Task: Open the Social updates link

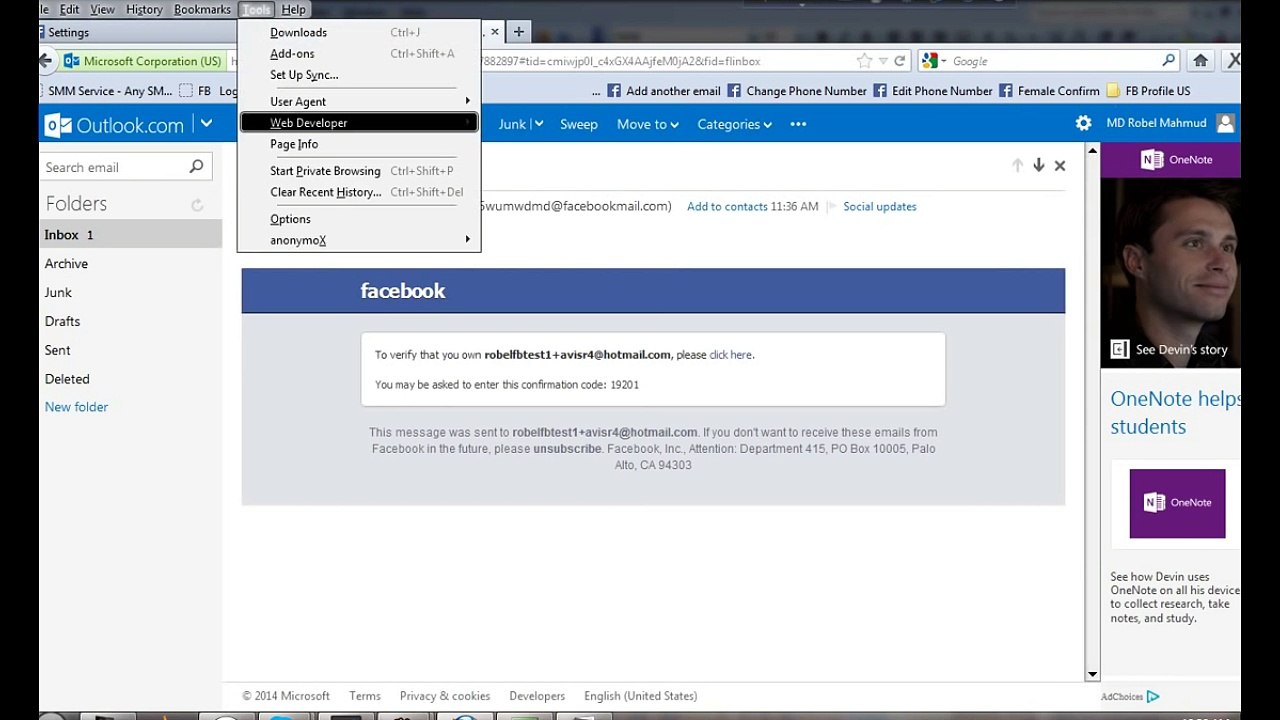Action: [880, 207]
